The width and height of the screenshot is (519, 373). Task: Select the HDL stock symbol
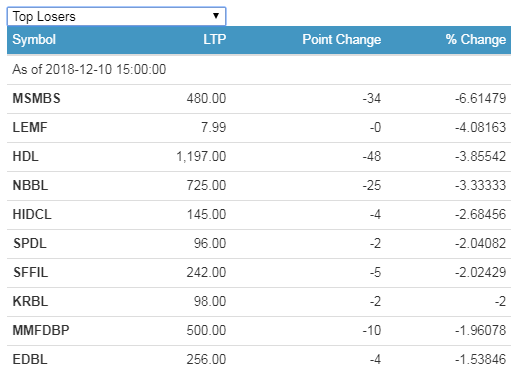(x=26, y=156)
